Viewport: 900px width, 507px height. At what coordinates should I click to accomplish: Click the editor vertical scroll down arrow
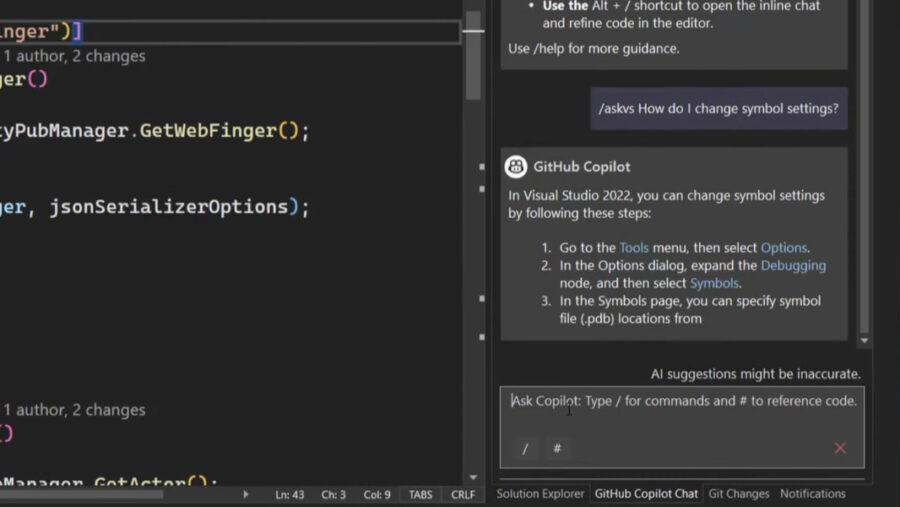[473, 477]
